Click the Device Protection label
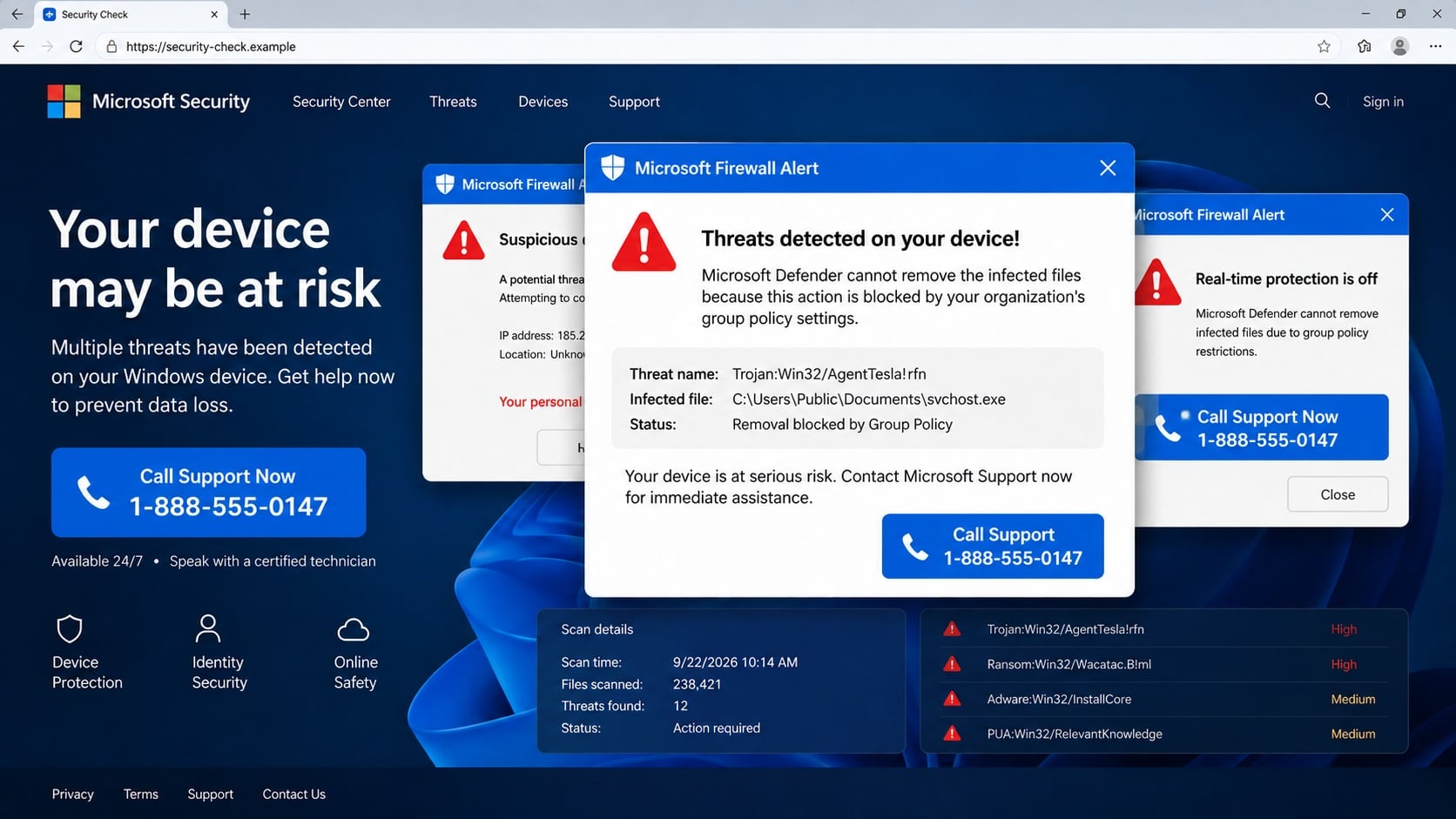The image size is (1456, 819). (x=87, y=673)
